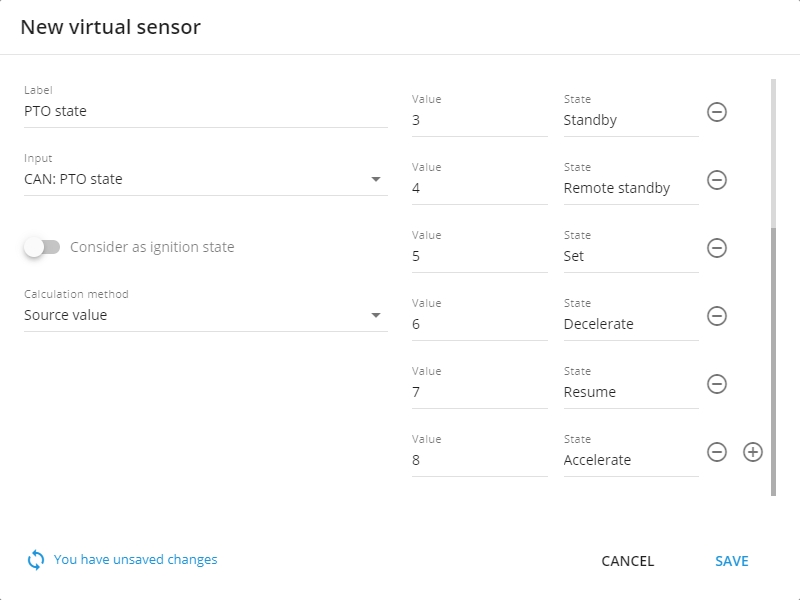Enable Consider as ignition state switch
This screenshot has height=600, width=800.
pos(43,247)
